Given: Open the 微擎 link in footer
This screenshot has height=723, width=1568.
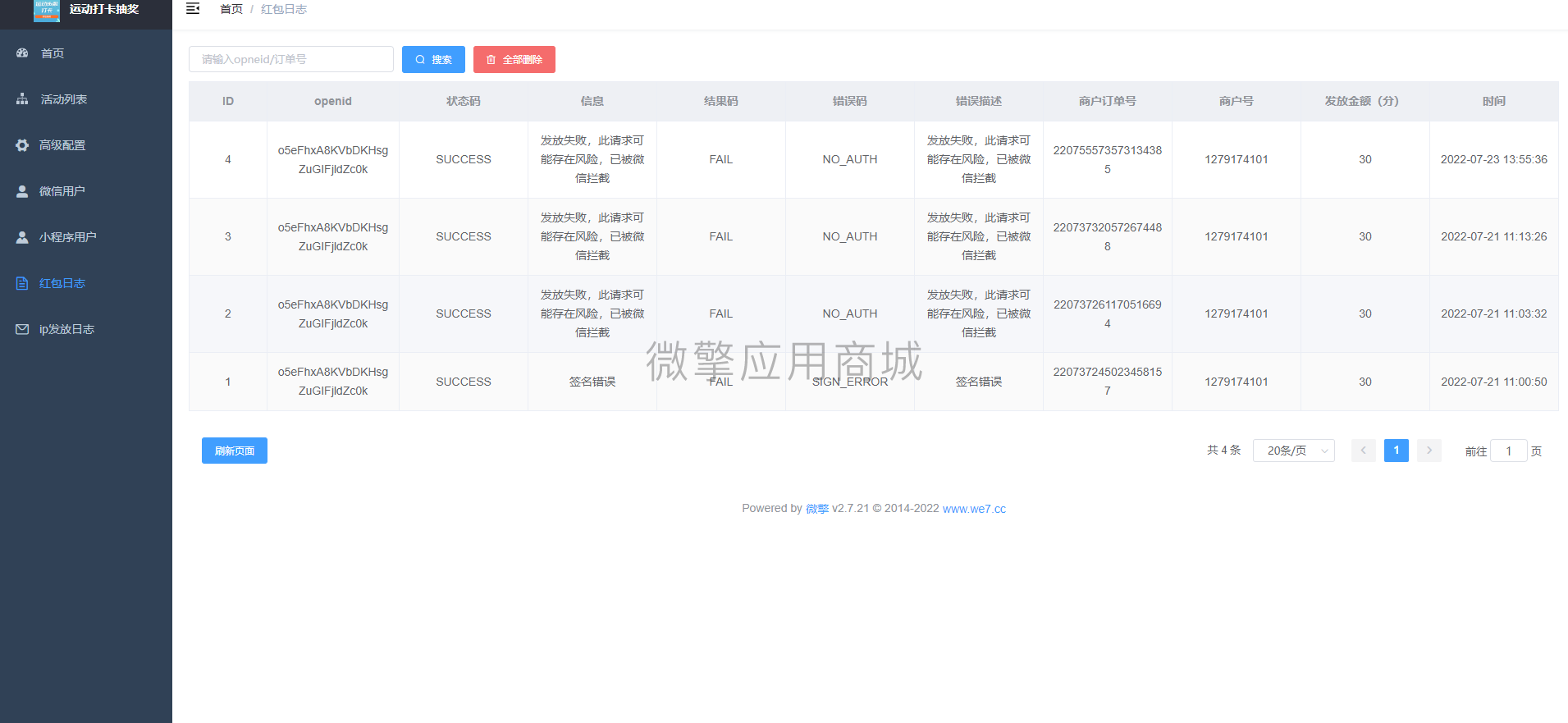Looking at the screenshot, I should click(817, 509).
